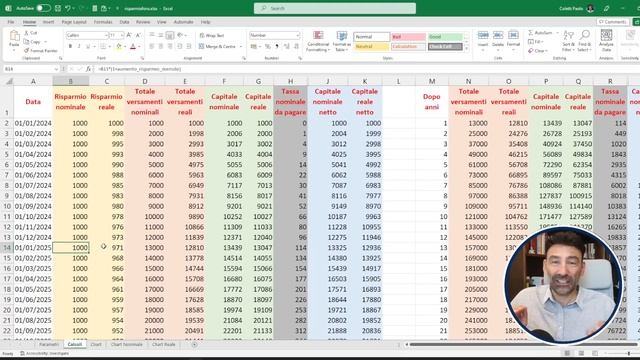Click Accessibility: Investigate in status bar

coord(44,353)
